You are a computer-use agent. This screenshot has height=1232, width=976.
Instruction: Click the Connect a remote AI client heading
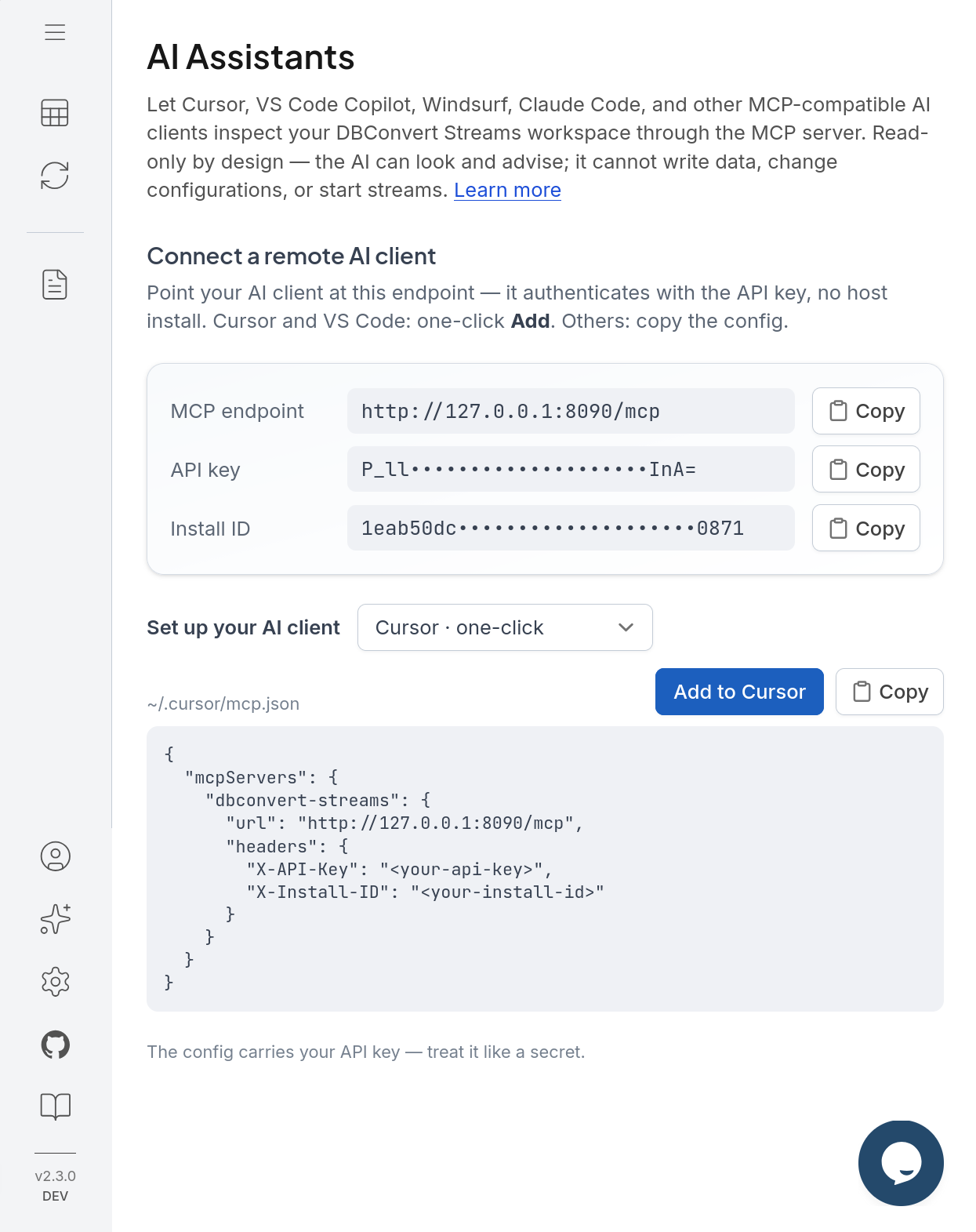(x=291, y=256)
